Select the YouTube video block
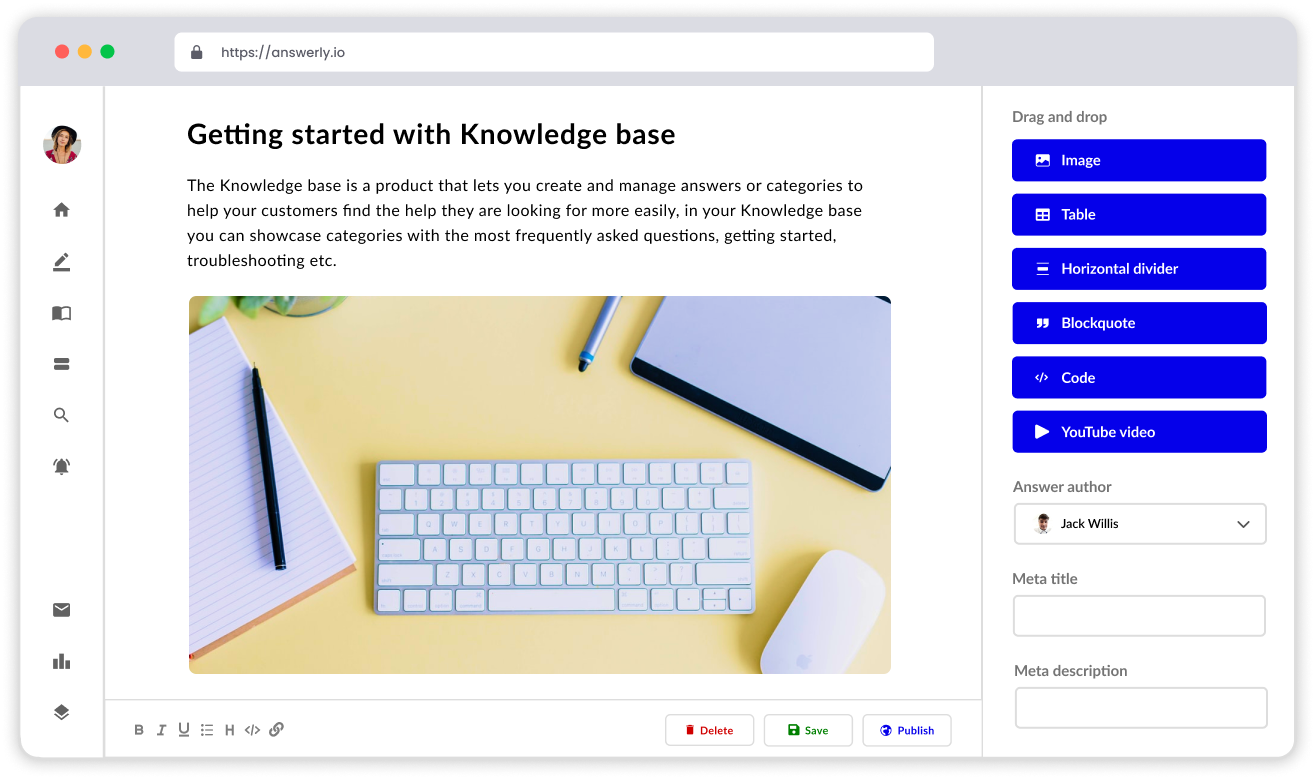Viewport: 1315px width, 779px height. point(1139,432)
